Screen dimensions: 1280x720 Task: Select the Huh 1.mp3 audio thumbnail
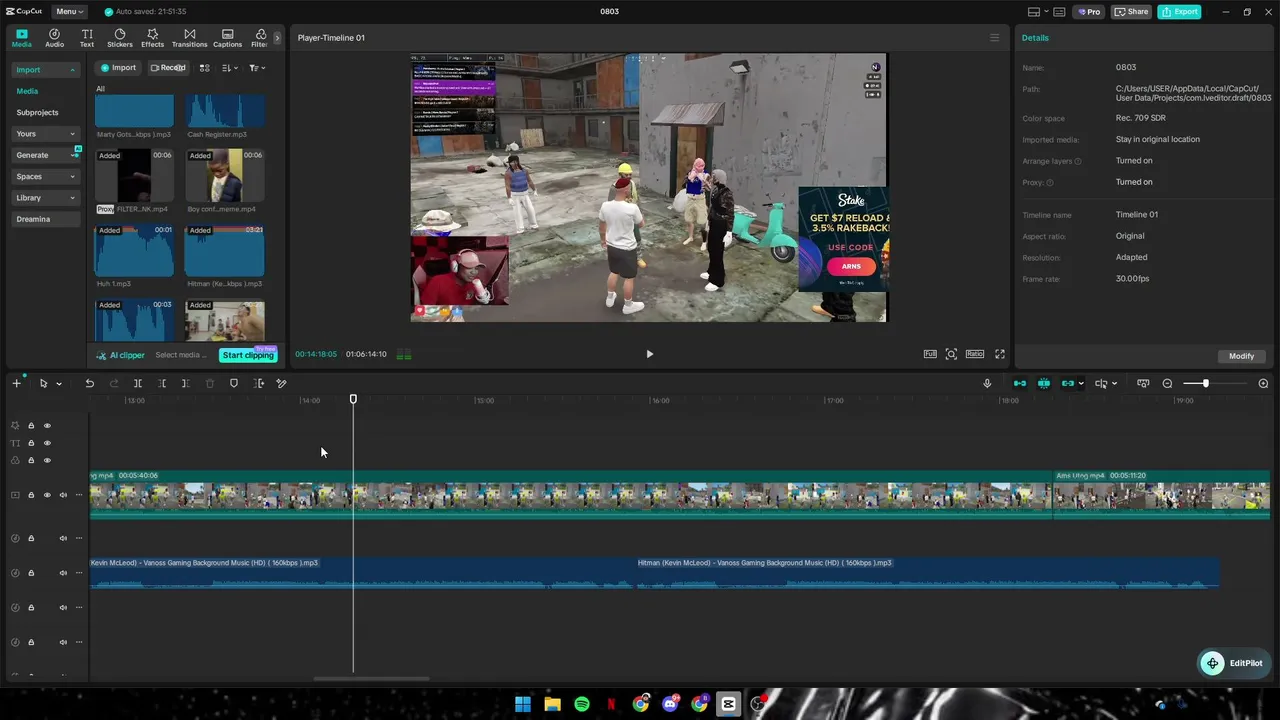134,250
